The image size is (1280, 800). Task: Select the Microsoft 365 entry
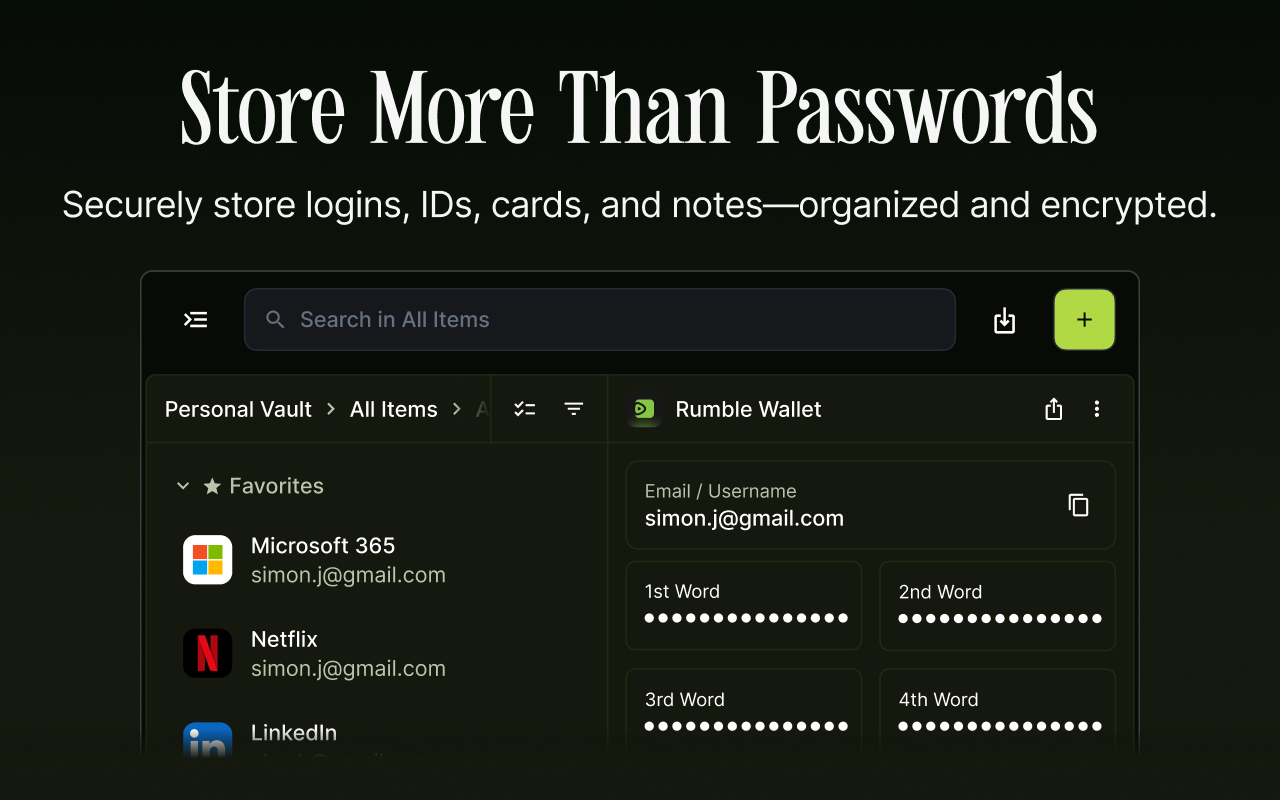tap(376, 560)
